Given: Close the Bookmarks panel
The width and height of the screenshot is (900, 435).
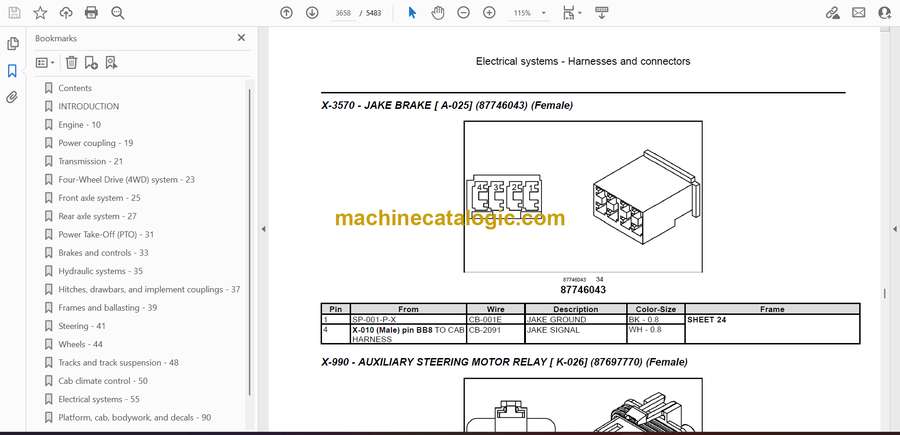Looking at the screenshot, I should [241, 38].
